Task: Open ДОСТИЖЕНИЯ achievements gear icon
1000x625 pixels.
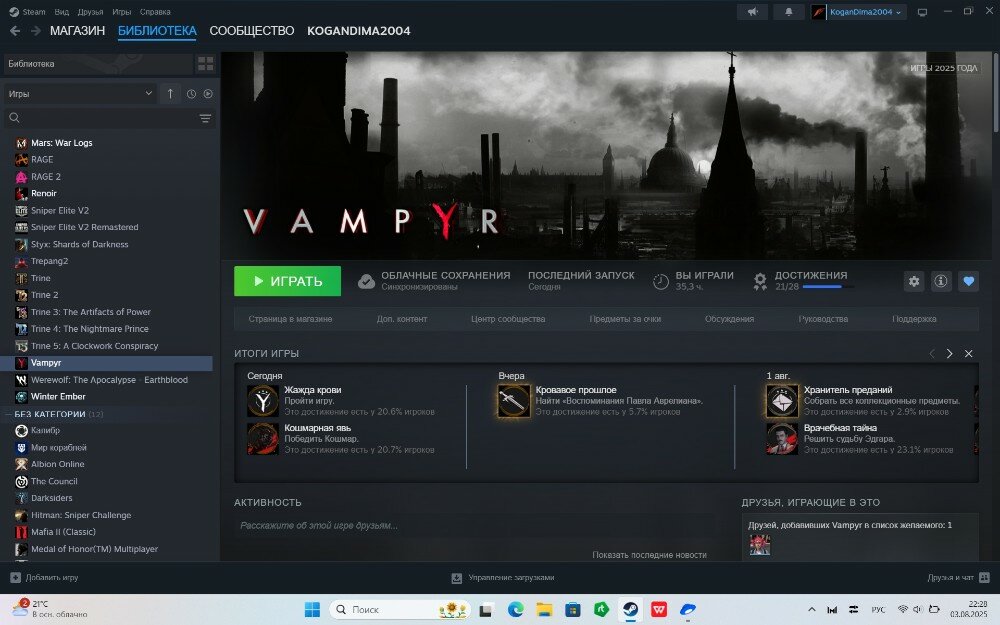Action: 760,281
